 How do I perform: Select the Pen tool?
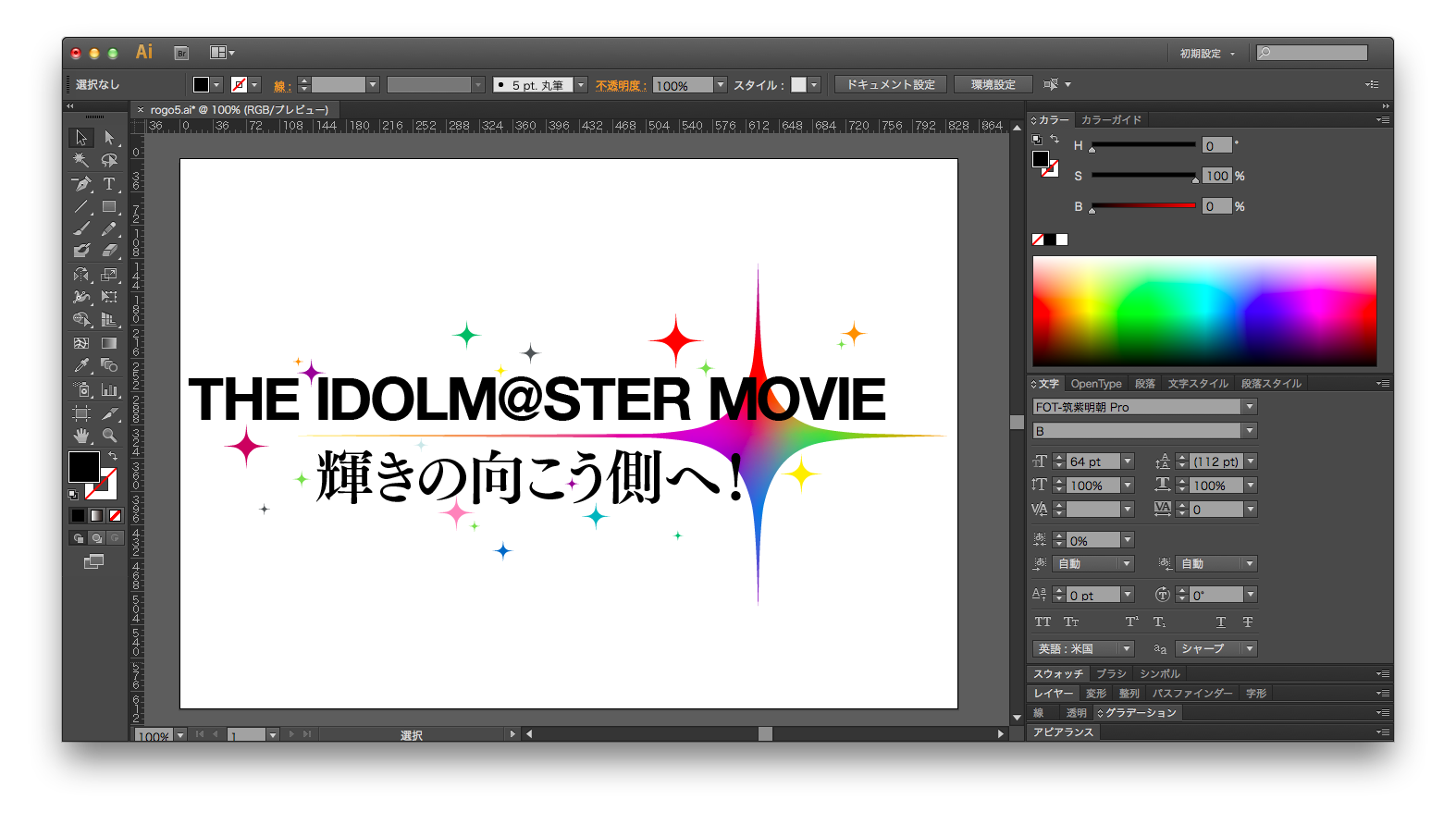(81, 184)
